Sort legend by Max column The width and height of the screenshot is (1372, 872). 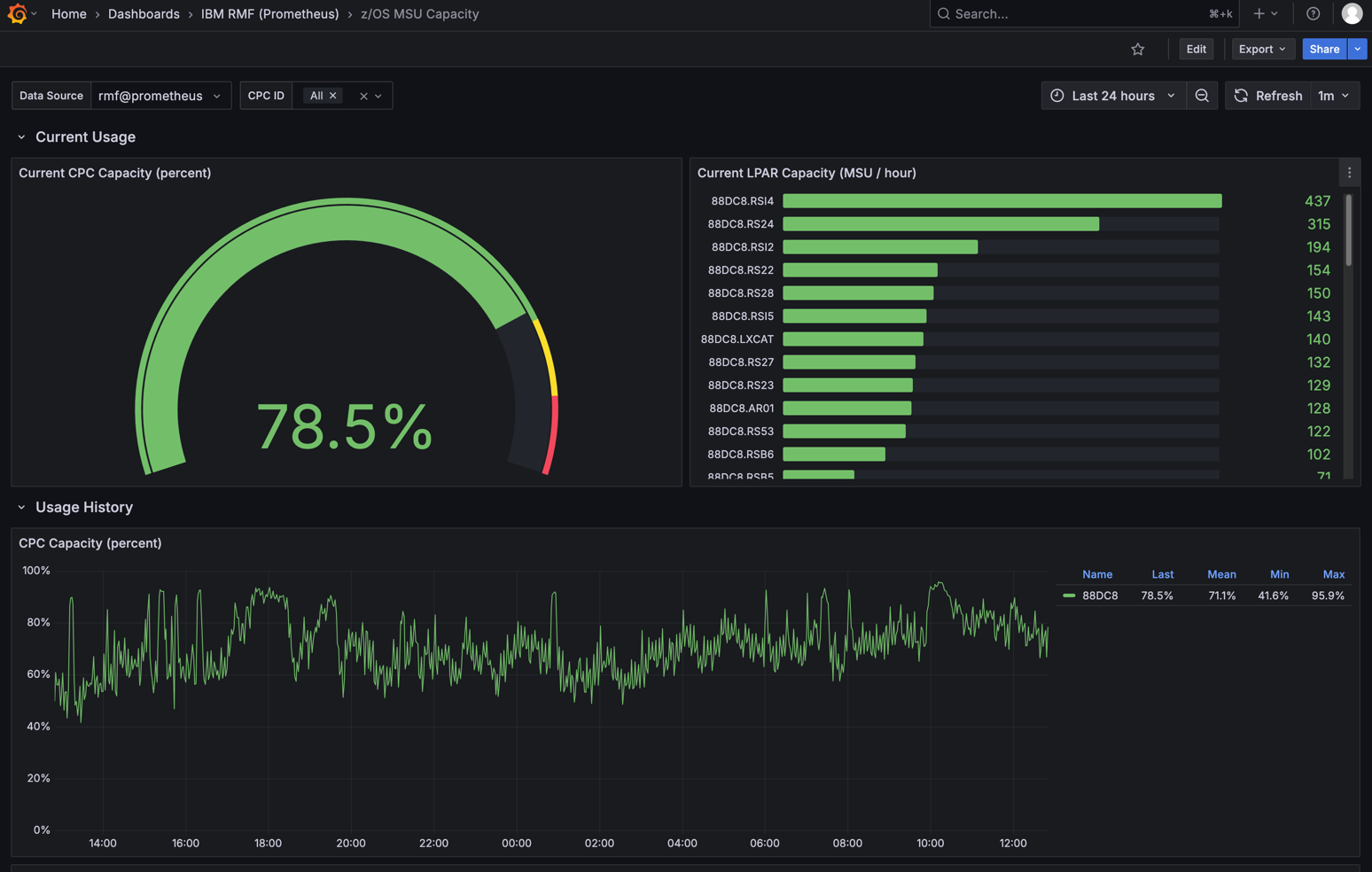[1333, 574]
